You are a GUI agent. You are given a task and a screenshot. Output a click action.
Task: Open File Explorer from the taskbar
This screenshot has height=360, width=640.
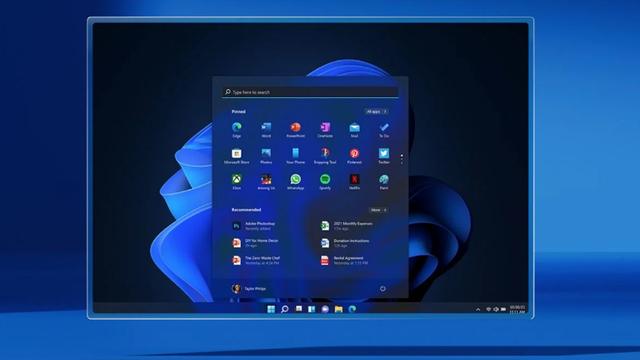339,309
